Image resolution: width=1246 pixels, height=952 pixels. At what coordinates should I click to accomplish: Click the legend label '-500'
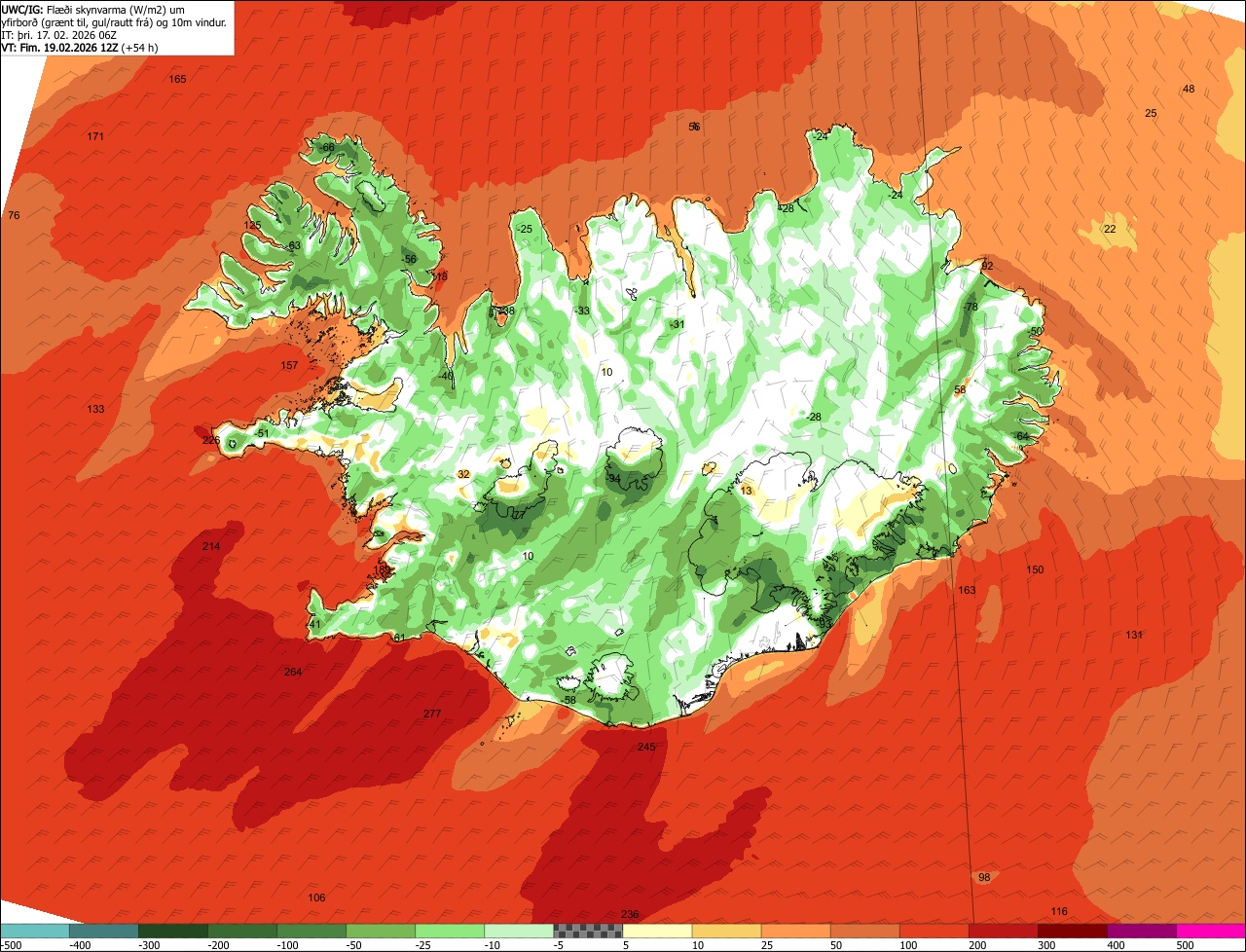click(10, 944)
